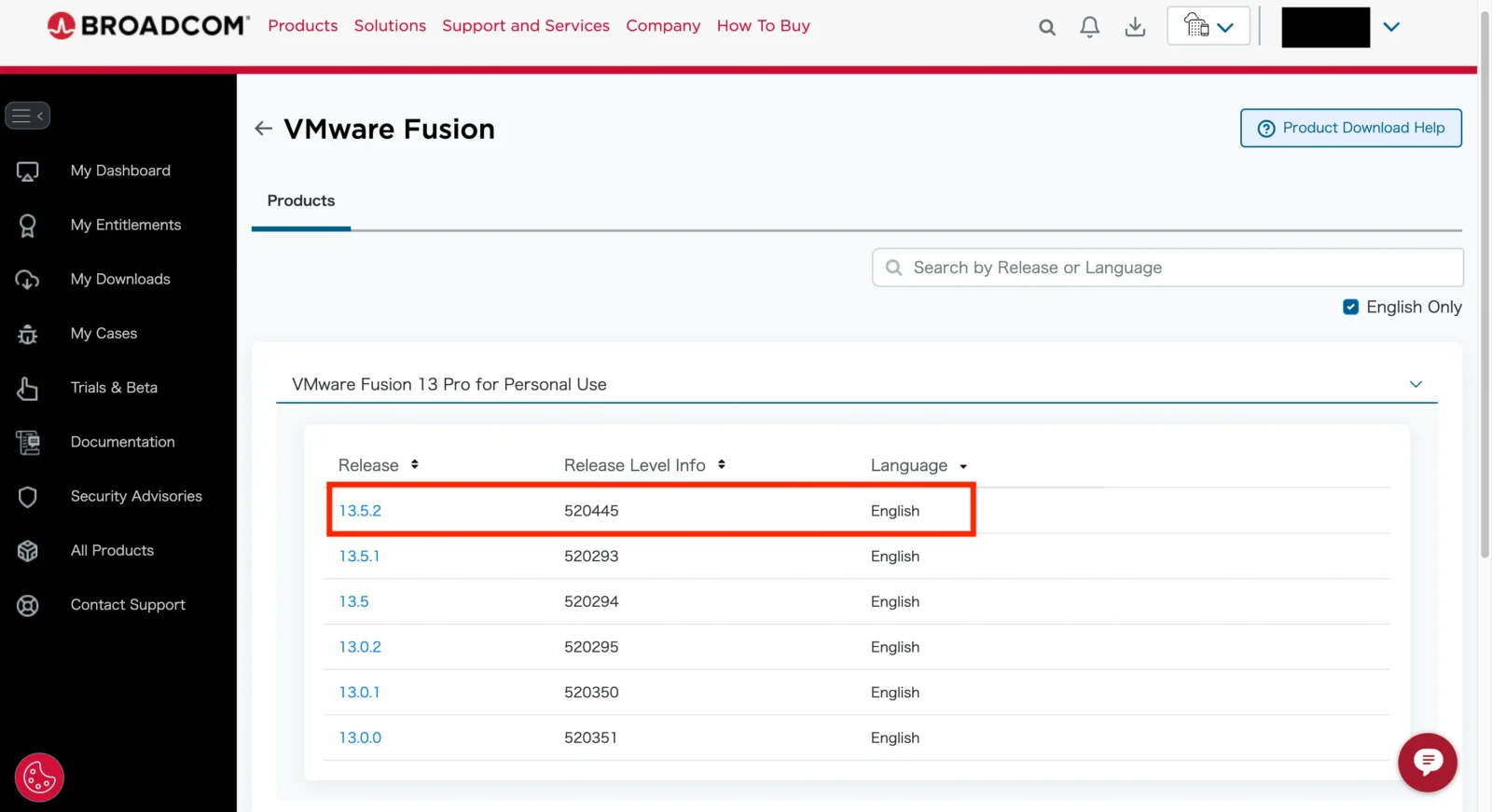Click the My Entitlements ribbon icon
Viewport: 1492px width, 812px height.
pyautogui.click(x=28, y=226)
